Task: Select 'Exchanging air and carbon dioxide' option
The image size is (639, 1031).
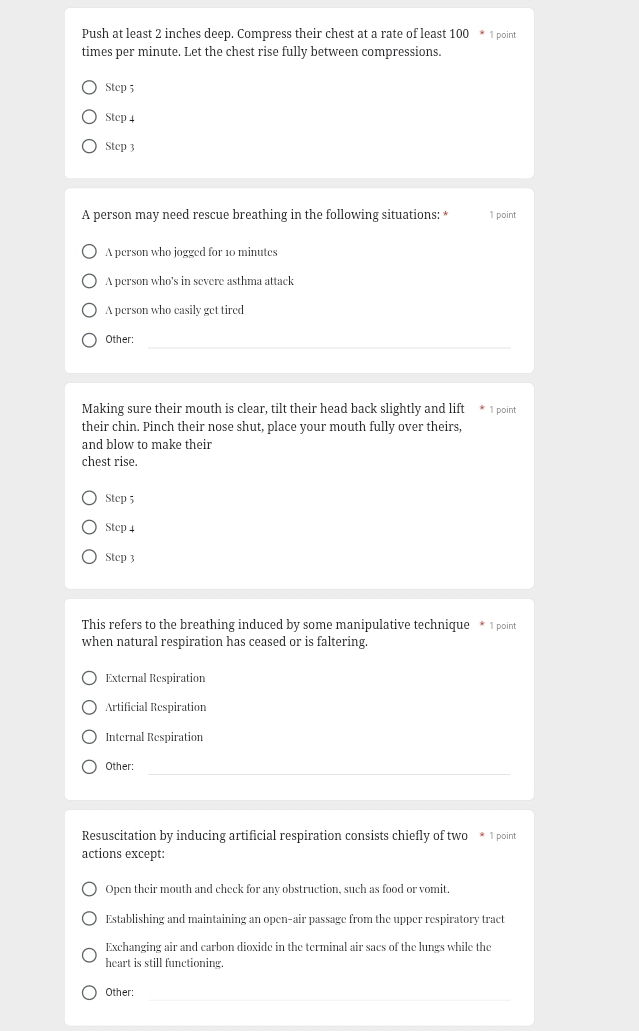Action: [89, 955]
